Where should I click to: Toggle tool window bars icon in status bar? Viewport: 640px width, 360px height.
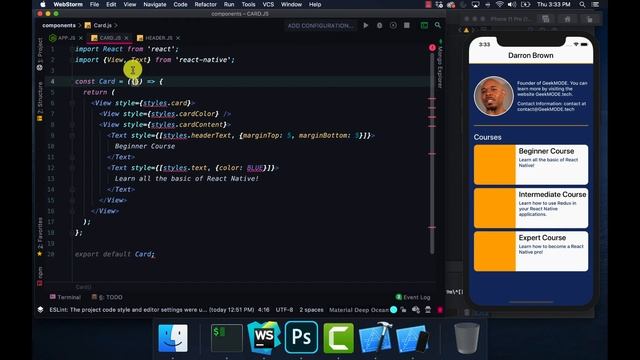coord(40,309)
